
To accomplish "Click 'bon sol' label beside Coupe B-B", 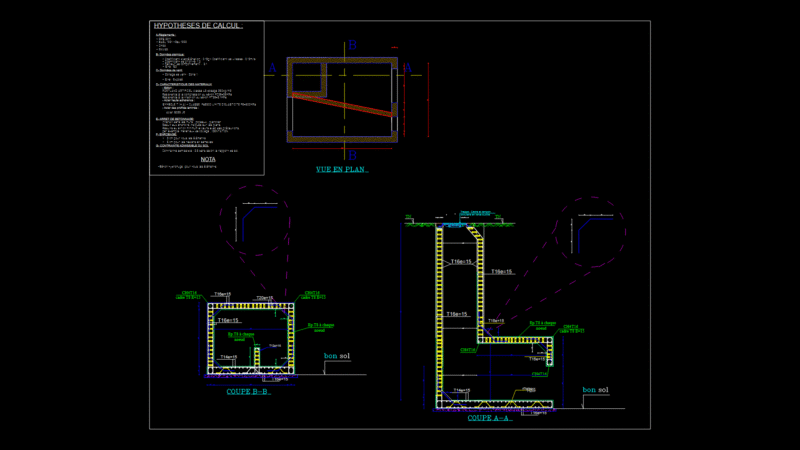I will [x=337, y=356].
